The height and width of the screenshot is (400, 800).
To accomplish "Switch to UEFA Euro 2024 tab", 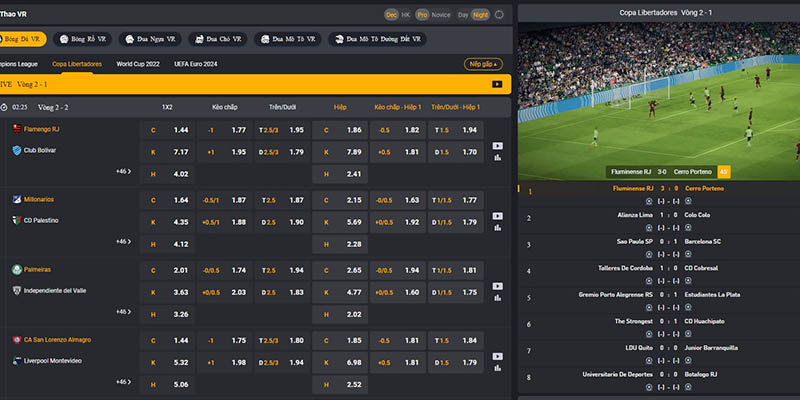I will pos(196,64).
